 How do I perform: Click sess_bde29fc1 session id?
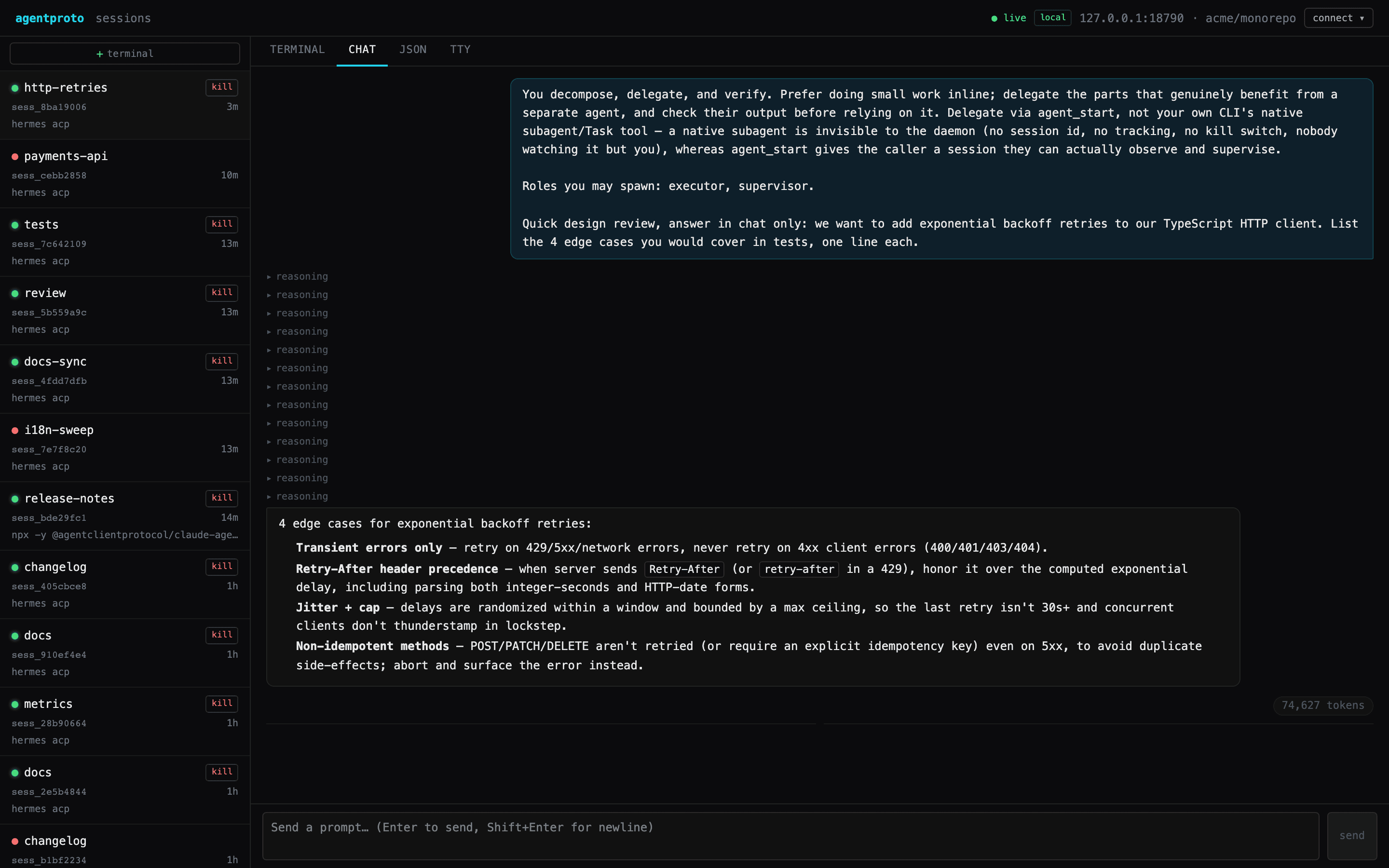pyautogui.click(x=49, y=518)
